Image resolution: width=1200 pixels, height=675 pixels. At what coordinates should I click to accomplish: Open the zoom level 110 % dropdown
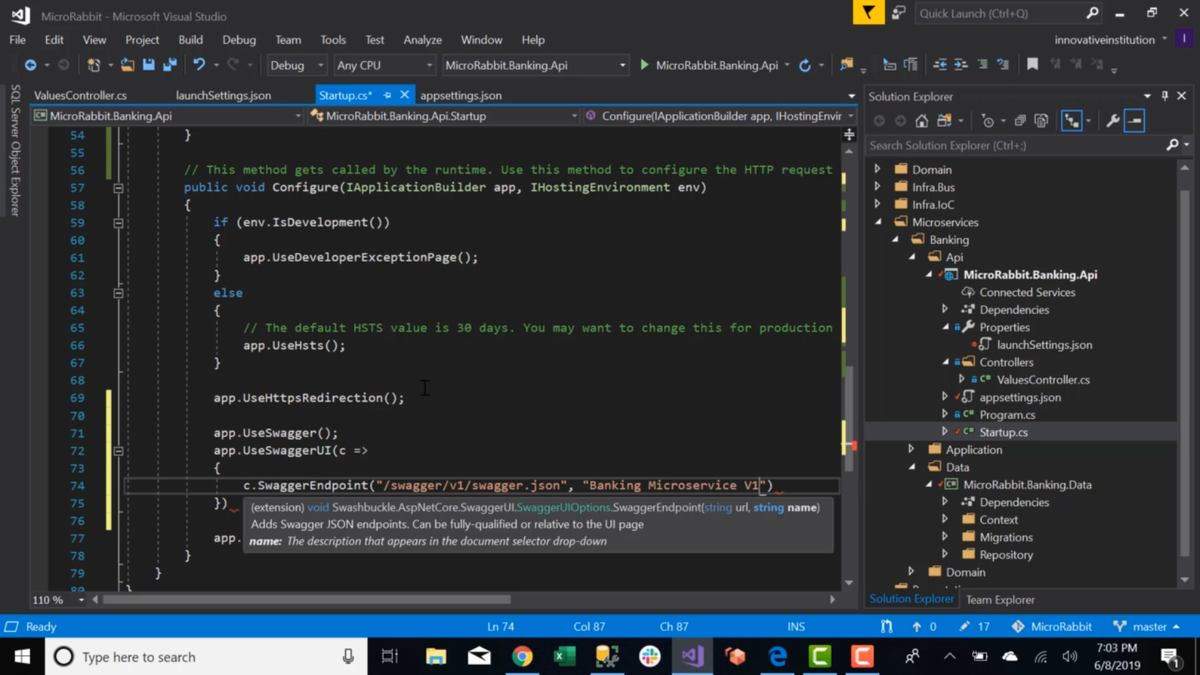(58, 600)
